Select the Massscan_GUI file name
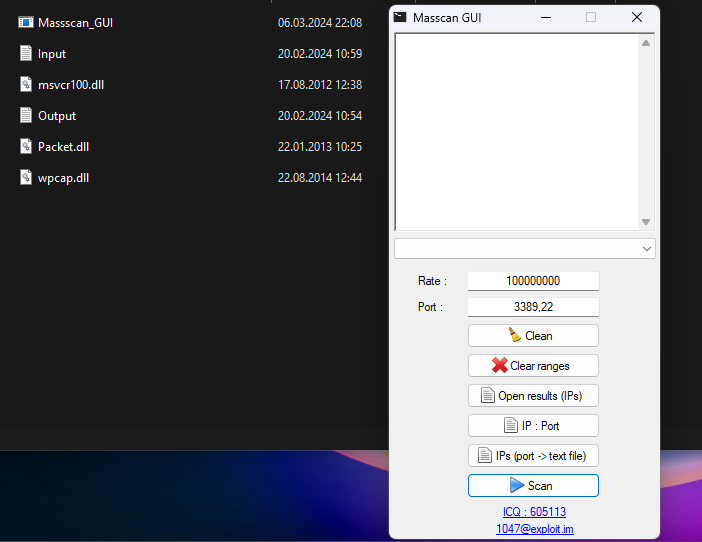The width and height of the screenshot is (702, 542). coord(75,23)
